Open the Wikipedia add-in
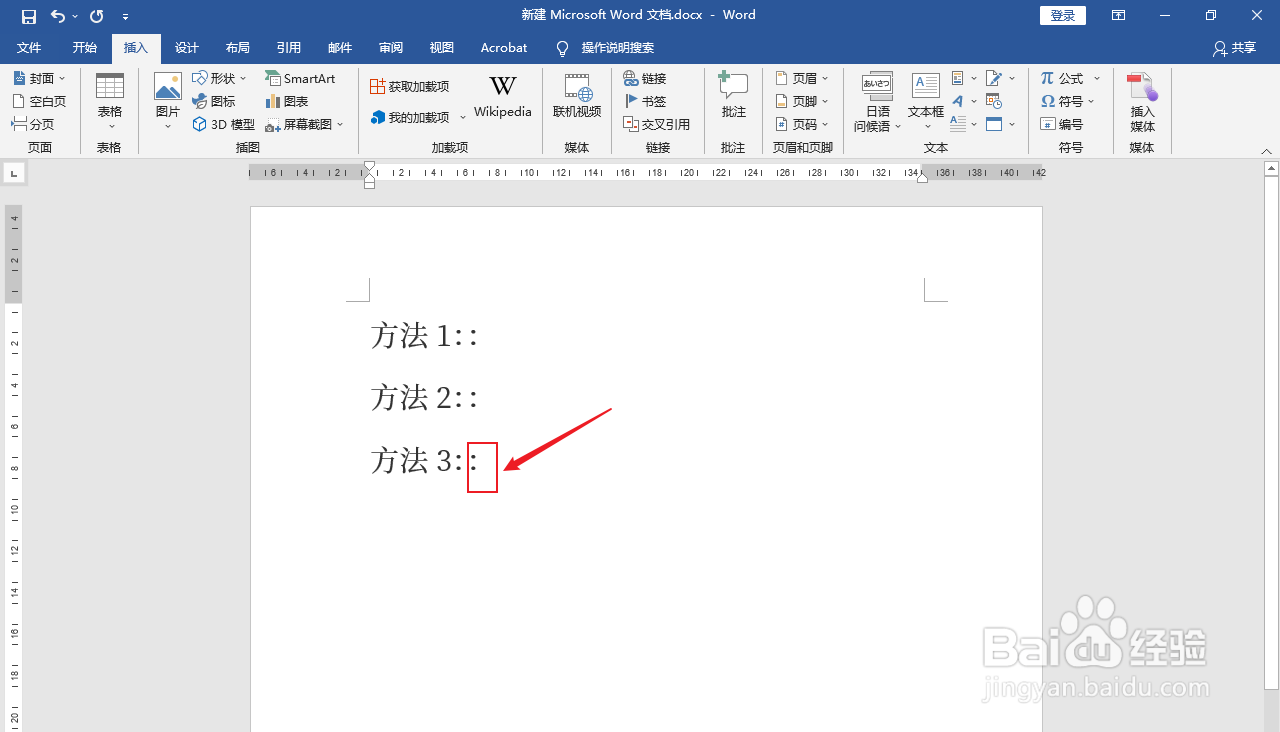The image size is (1280, 732). click(x=503, y=98)
